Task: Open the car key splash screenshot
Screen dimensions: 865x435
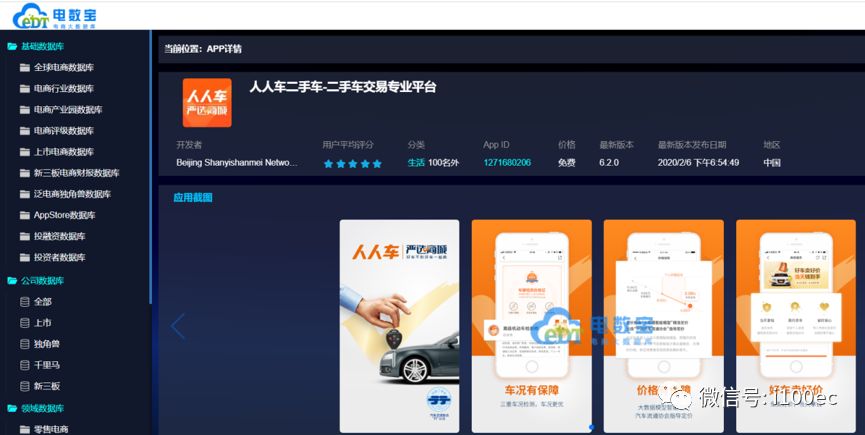Action: pyautogui.click(x=399, y=326)
